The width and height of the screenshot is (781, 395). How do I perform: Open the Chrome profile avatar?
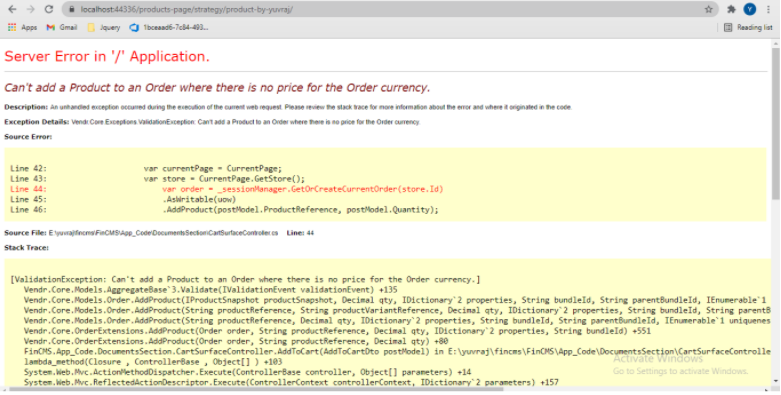(750, 9)
